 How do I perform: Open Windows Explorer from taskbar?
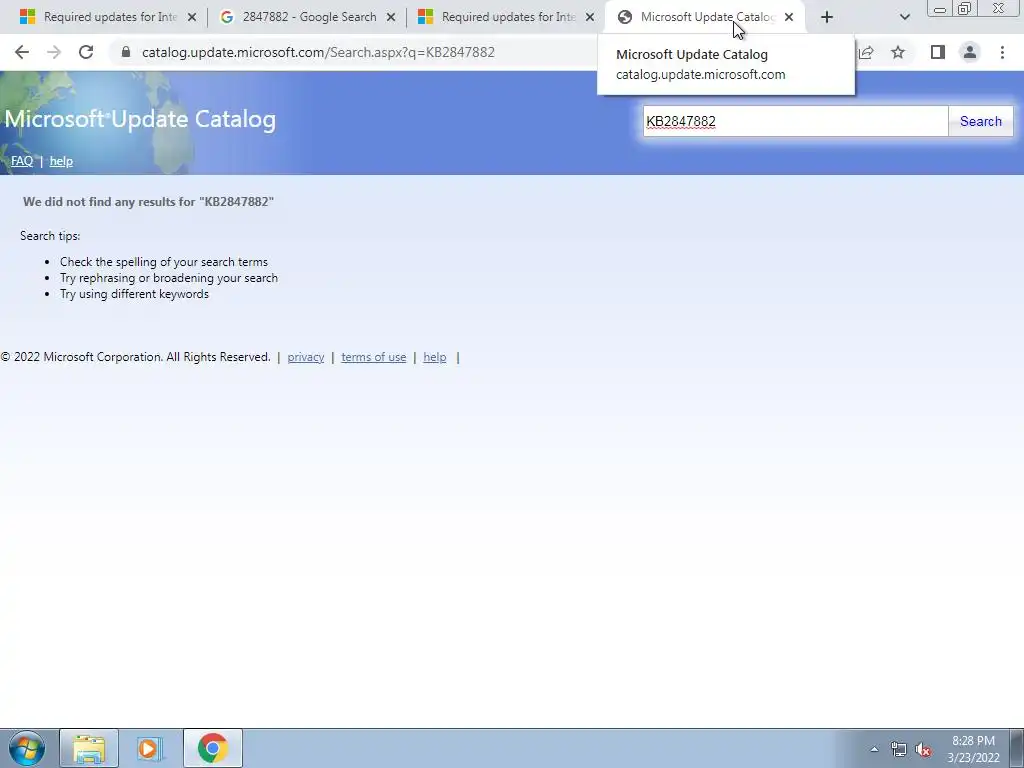coord(89,748)
